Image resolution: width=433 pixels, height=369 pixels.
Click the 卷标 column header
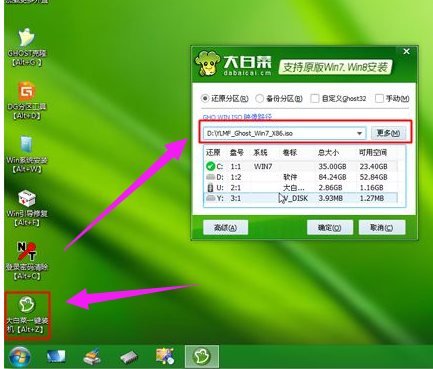click(x=290, y=153)
